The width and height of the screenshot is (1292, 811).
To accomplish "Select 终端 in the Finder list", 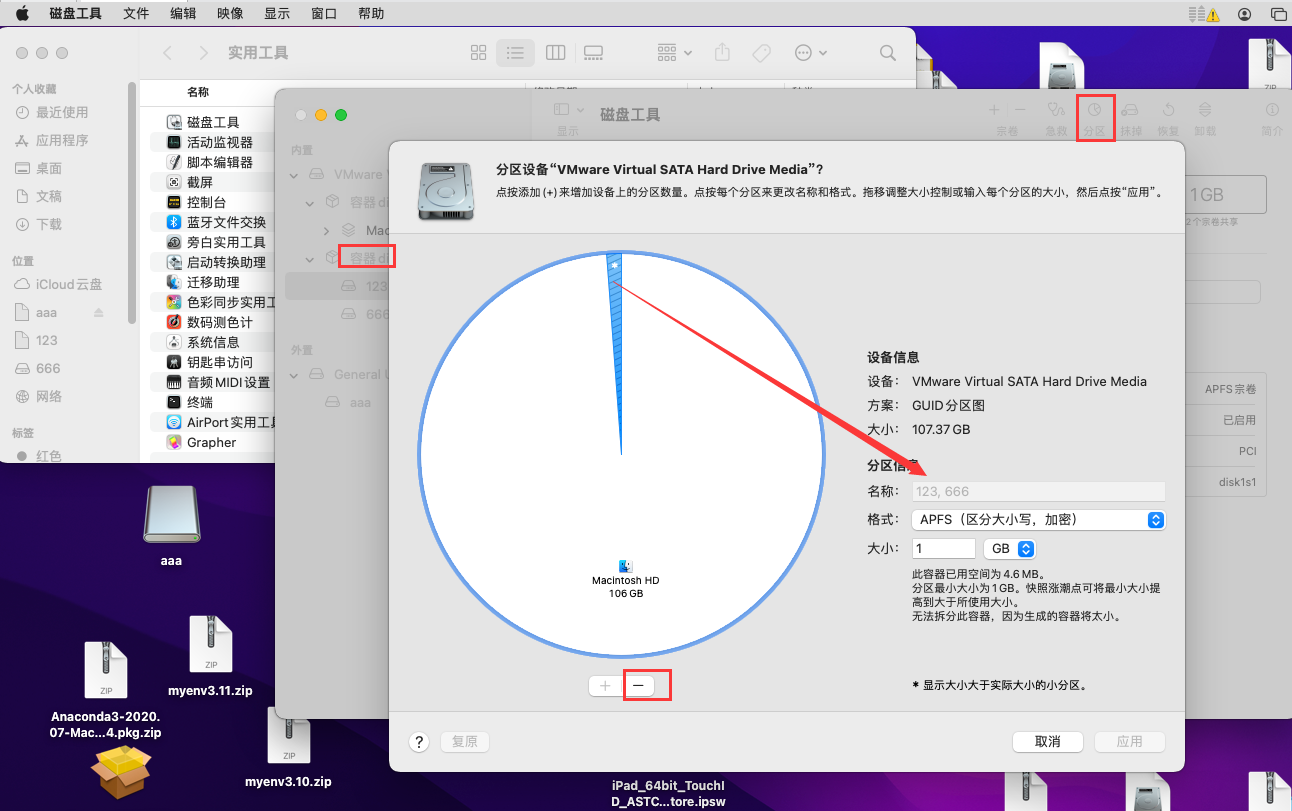I will (200, 402).
